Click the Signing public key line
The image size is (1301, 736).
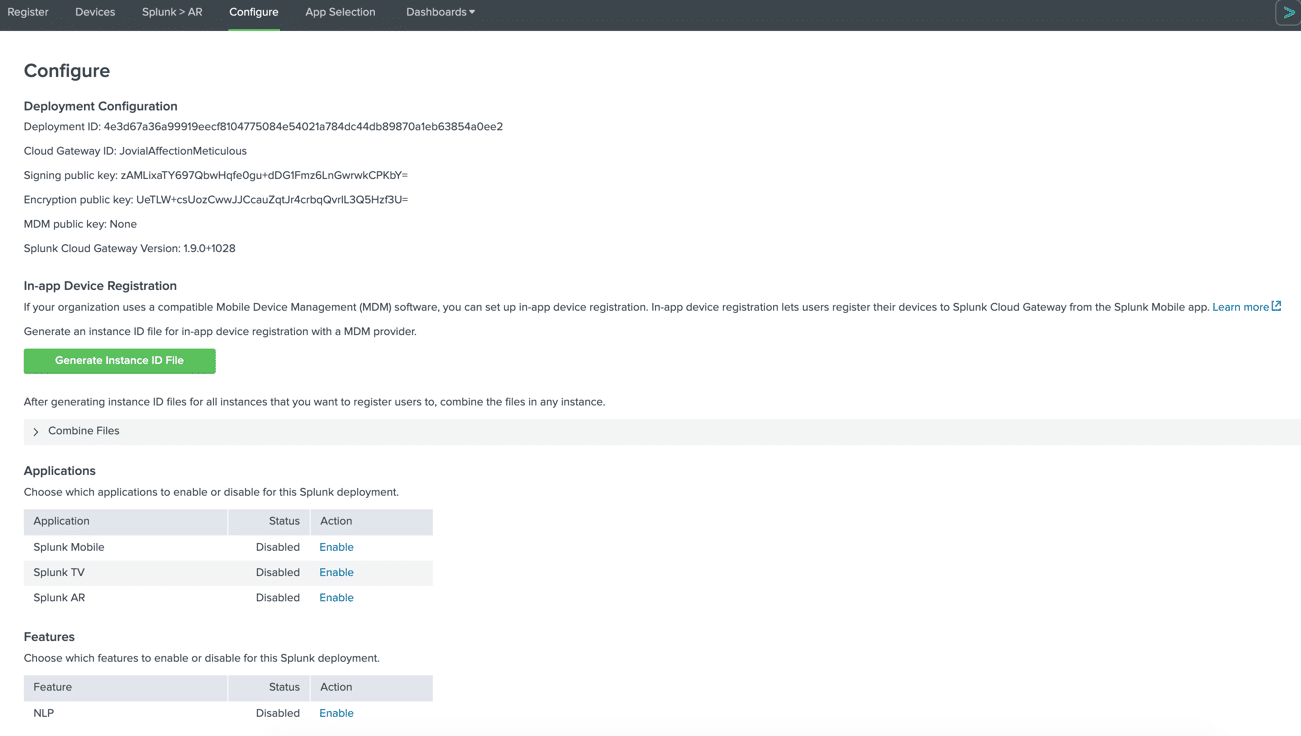tap(216, 175)
